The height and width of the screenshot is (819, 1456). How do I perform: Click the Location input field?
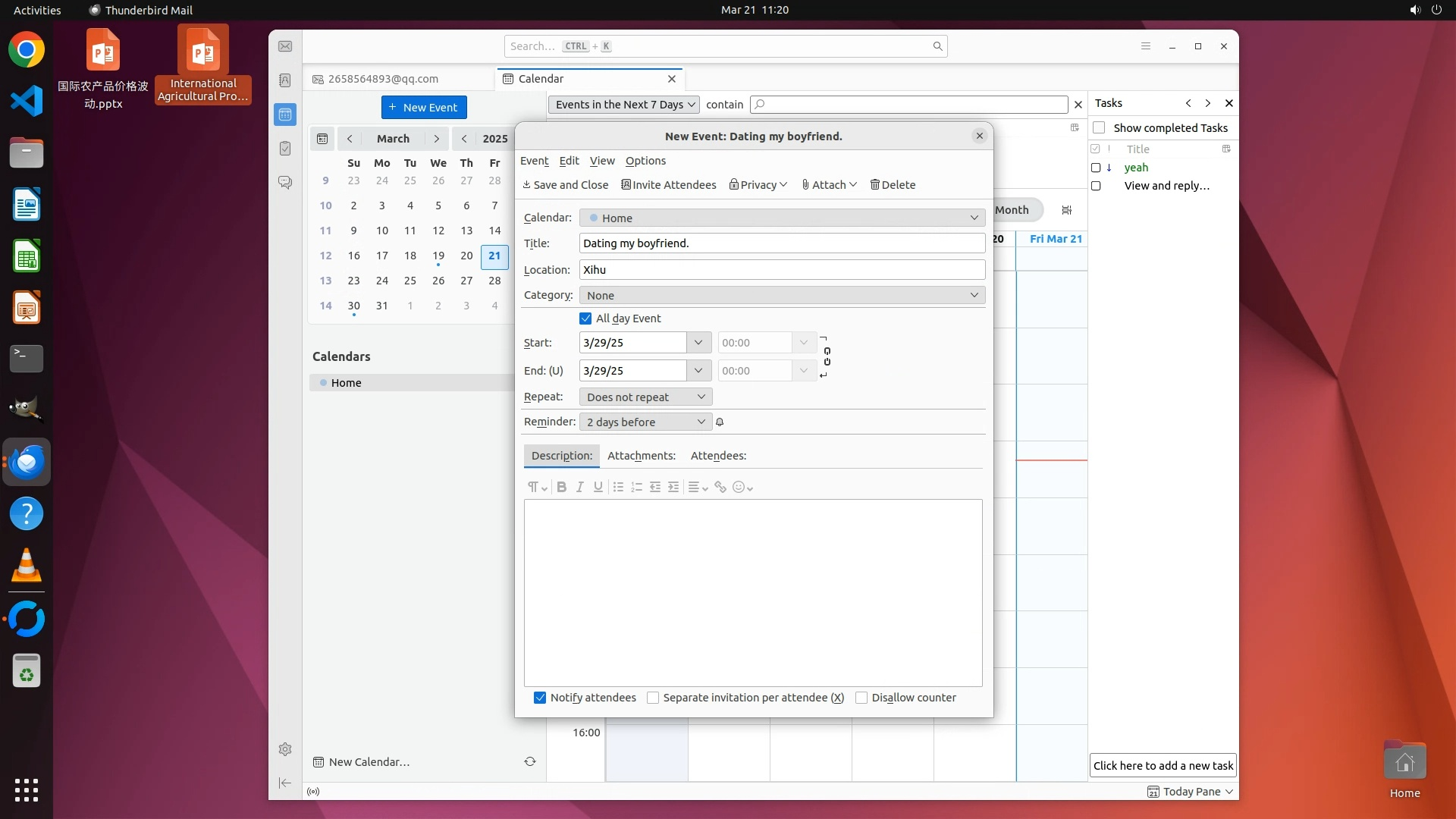click(x=782, y=269)
